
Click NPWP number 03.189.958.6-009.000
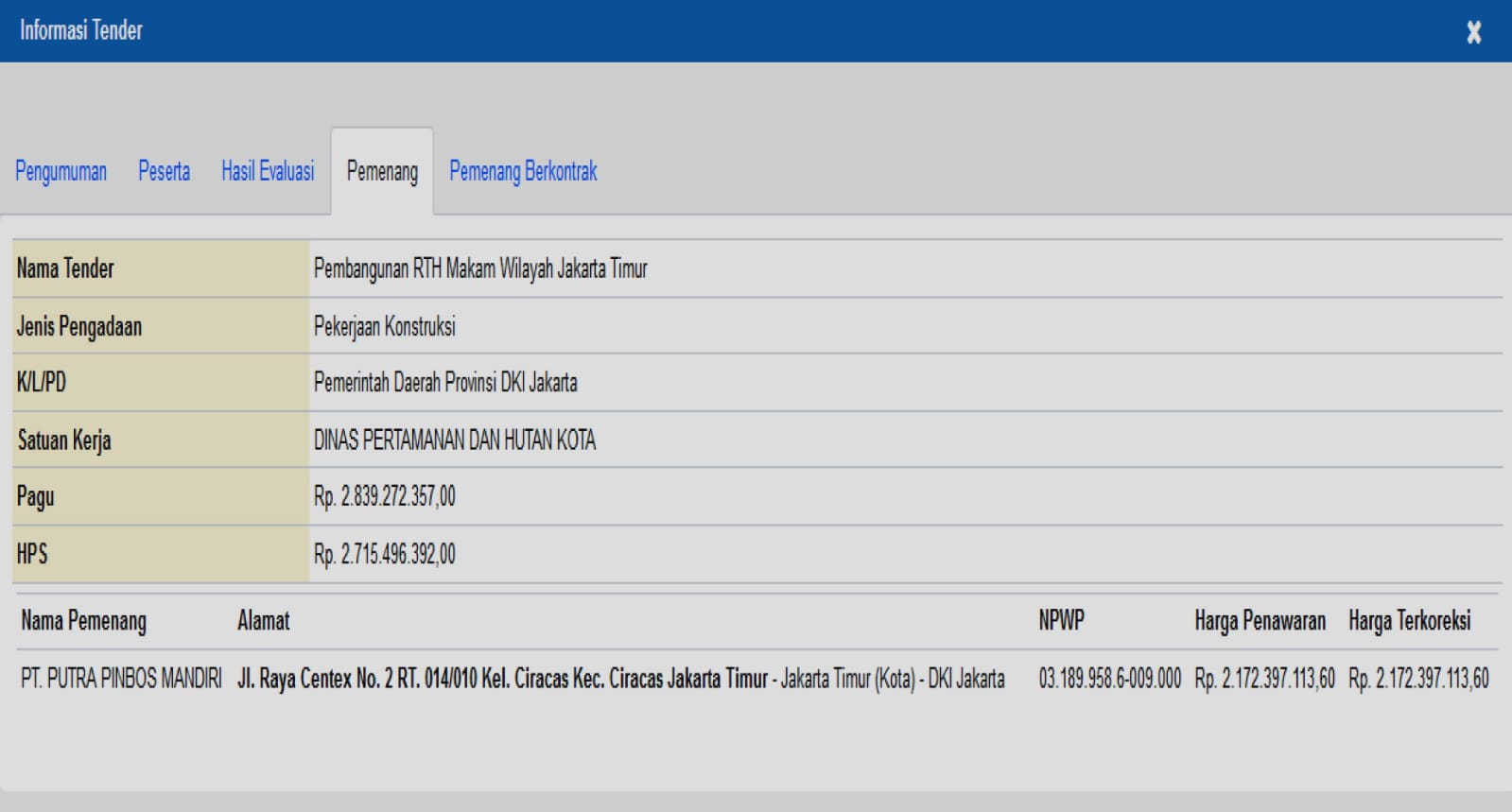(x=1110, y=679)
